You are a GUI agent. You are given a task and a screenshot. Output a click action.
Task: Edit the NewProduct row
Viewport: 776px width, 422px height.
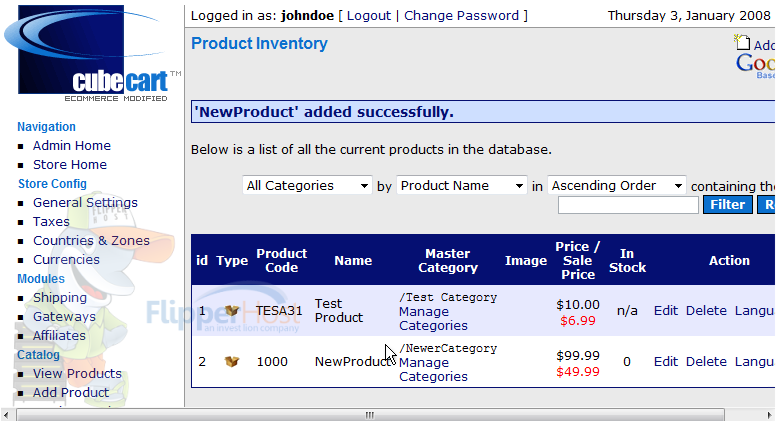pos(666,362)
